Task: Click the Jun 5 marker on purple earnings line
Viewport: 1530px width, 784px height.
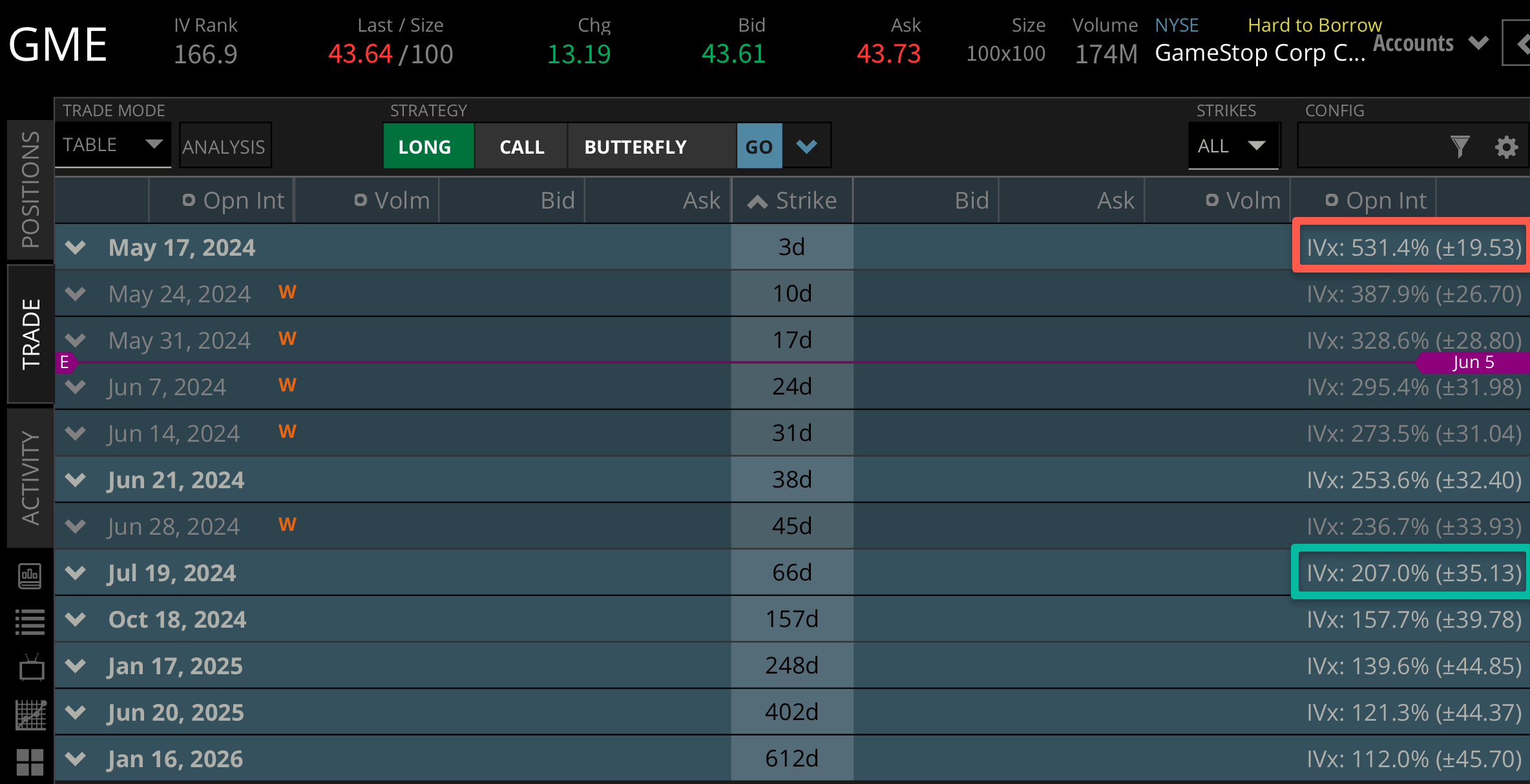Action: coord(1473,362)
